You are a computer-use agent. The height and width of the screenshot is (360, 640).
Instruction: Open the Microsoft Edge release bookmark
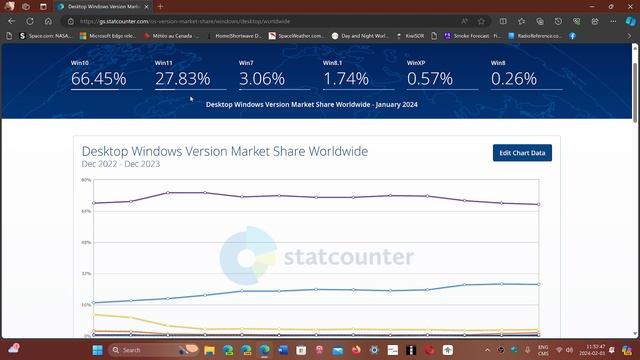click(108, 36)
